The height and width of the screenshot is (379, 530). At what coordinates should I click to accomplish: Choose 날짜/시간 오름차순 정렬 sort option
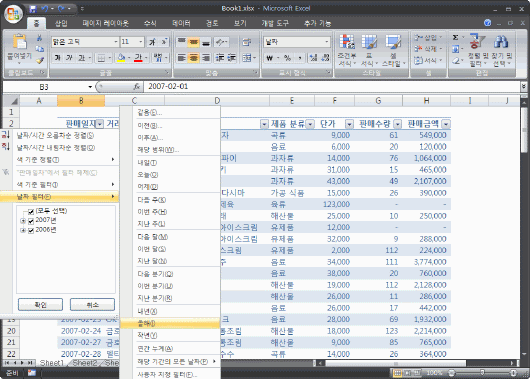[59, 136]
